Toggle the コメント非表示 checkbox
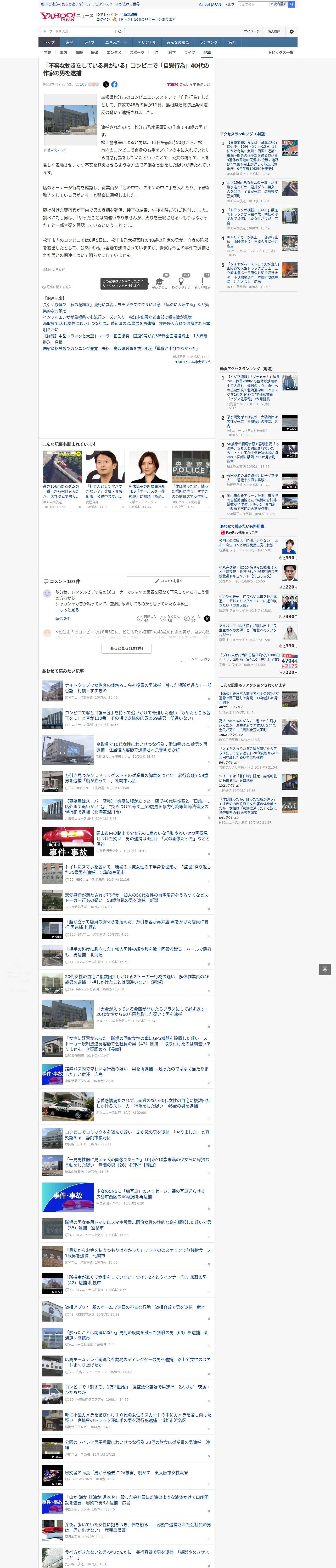The width and height of the screenshot is (336, 1568). [183, 659]
